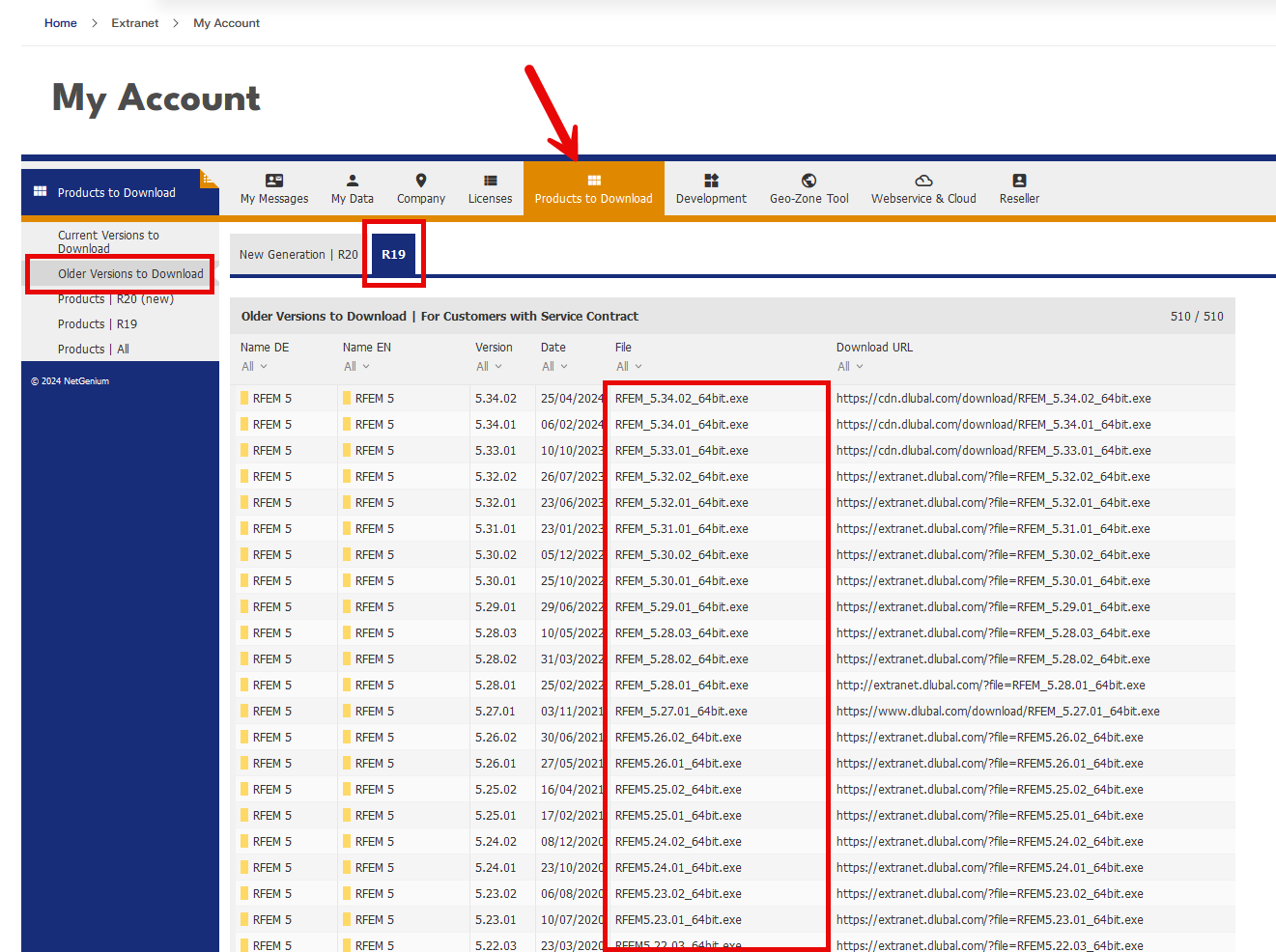Click file RFEM_5.34.01_64bit.exe
Image resolution: width=1276 pixels, height=952 pixels.
(682, 425)
